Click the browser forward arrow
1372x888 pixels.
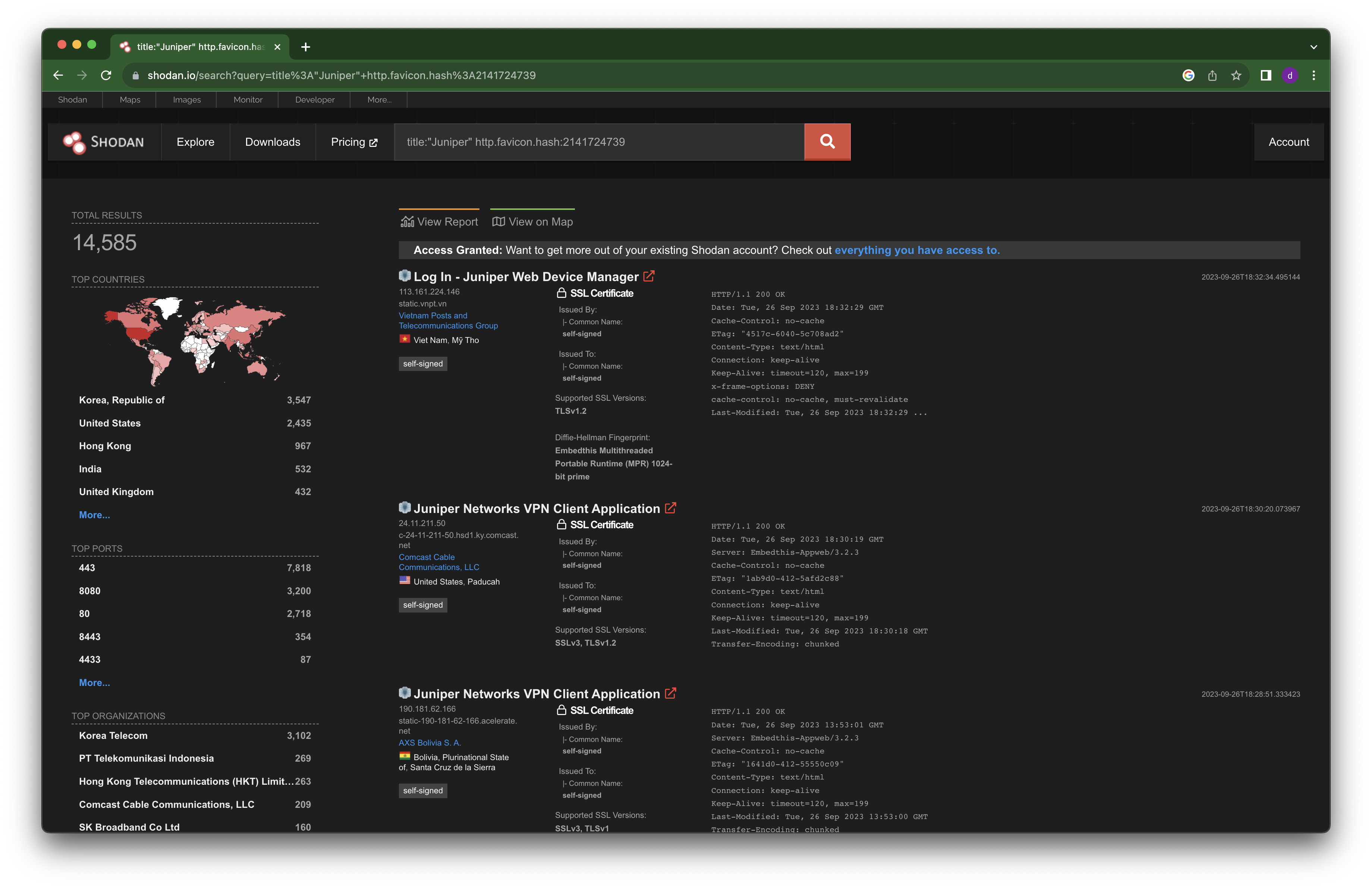82,75
